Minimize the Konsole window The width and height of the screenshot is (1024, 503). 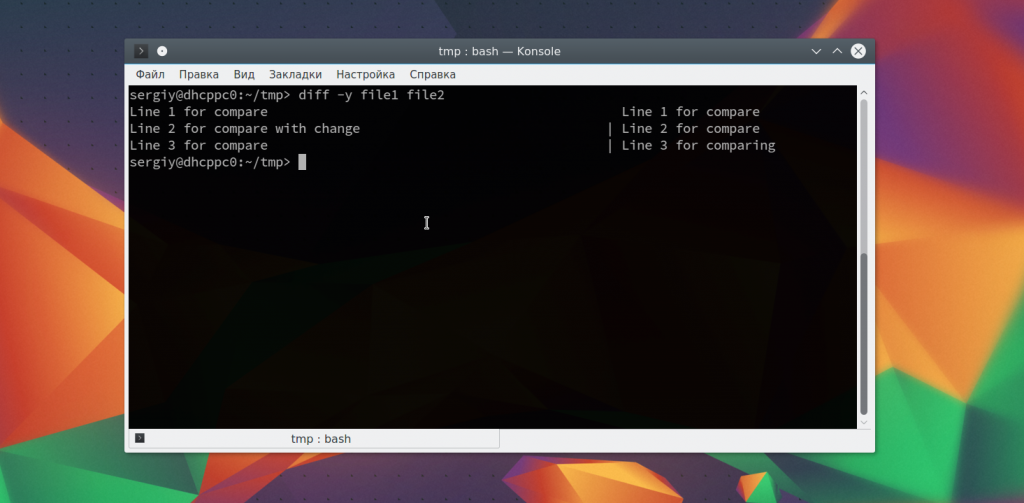(x=816, y=51)
